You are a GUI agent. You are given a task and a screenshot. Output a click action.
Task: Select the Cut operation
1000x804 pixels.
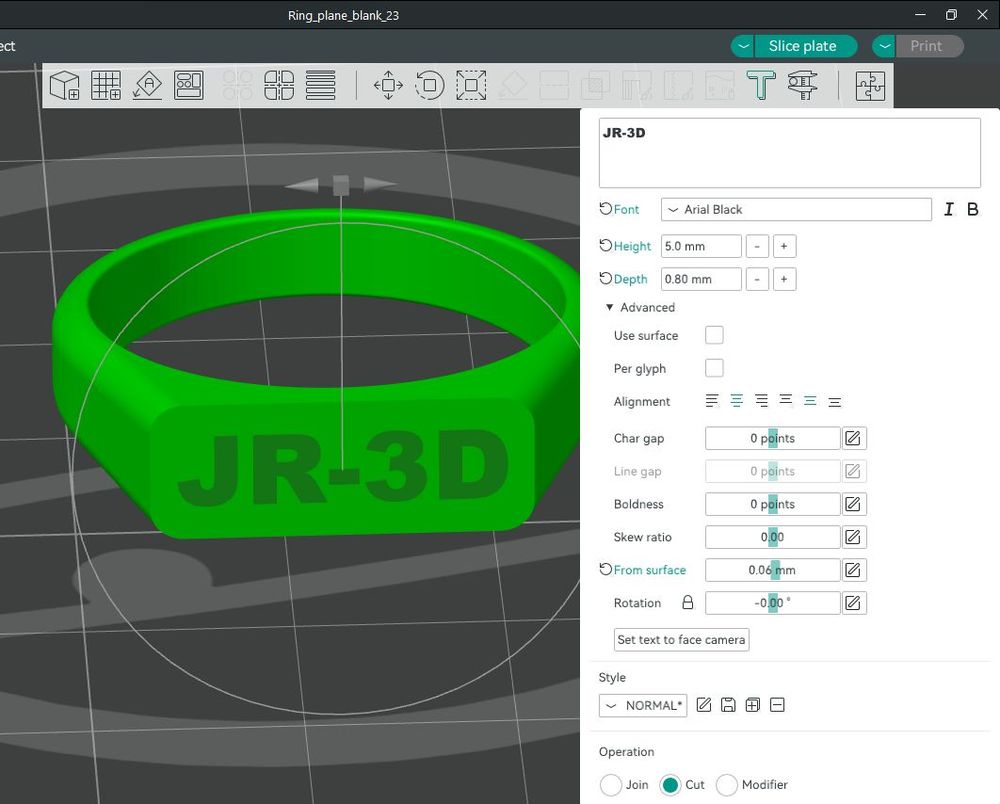coord(670,785)
